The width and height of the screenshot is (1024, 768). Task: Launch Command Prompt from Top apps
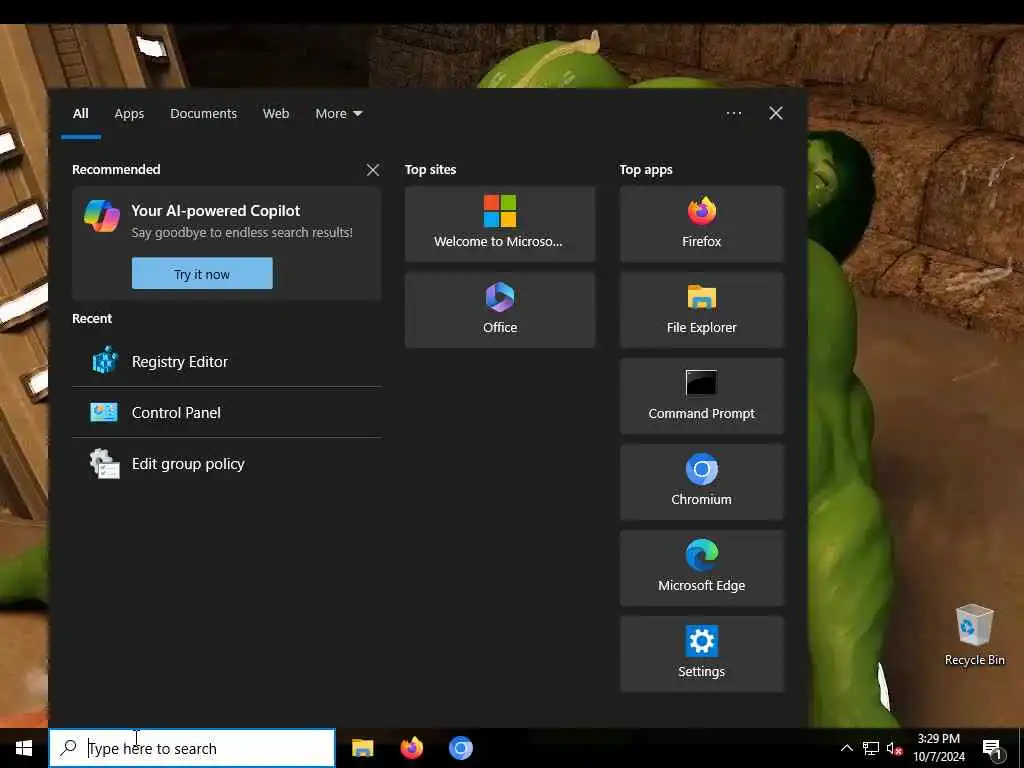701,396
